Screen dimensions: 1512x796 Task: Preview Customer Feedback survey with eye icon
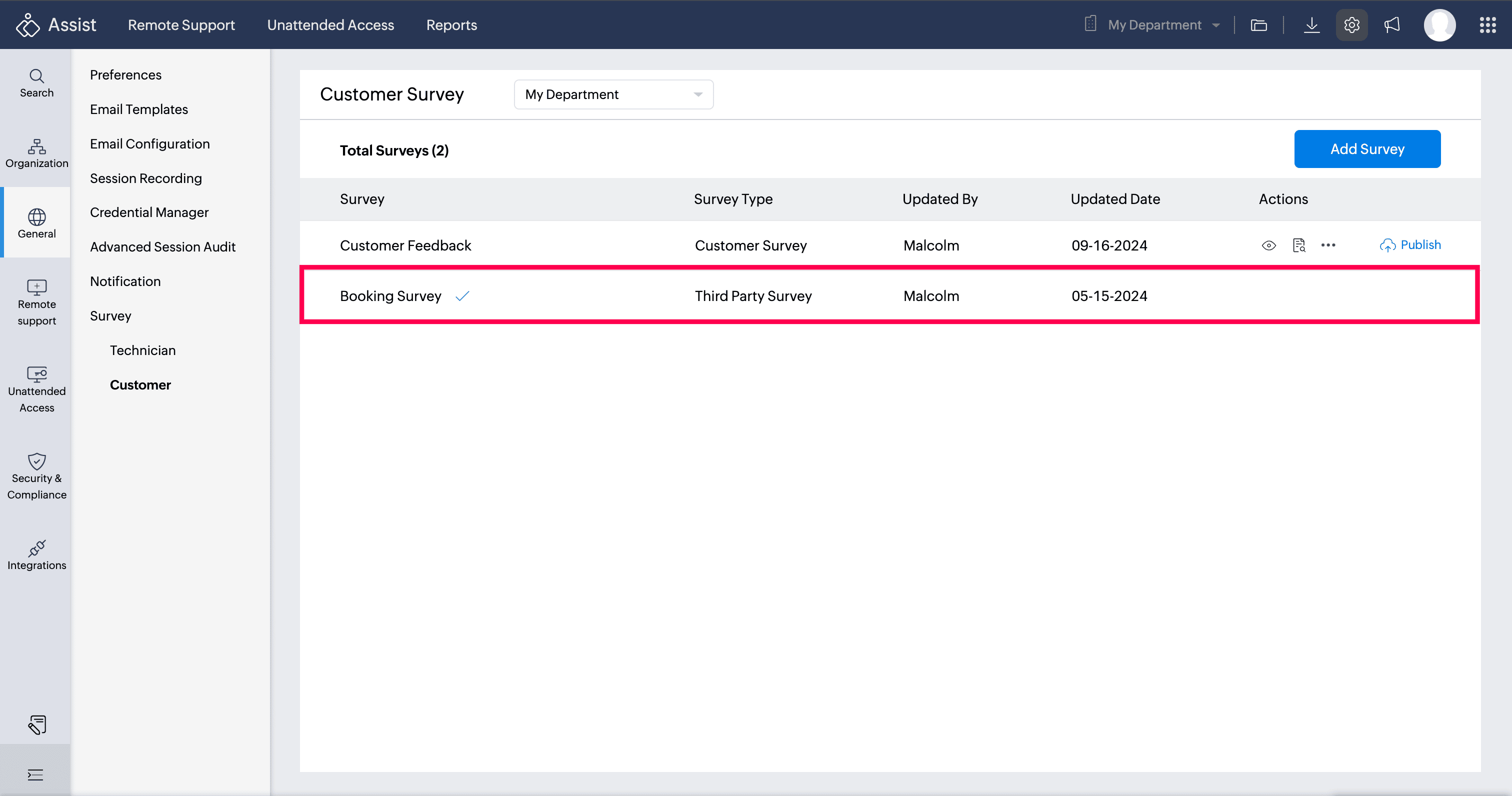tap(1268, 245)
